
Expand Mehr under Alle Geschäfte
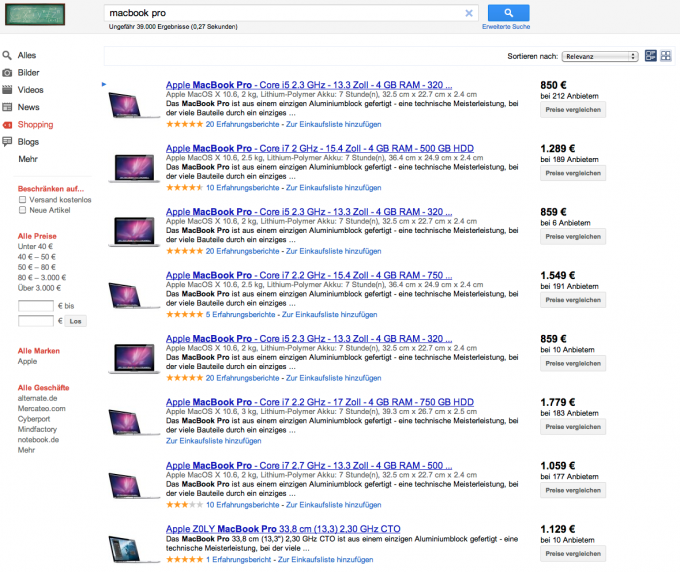26,450
